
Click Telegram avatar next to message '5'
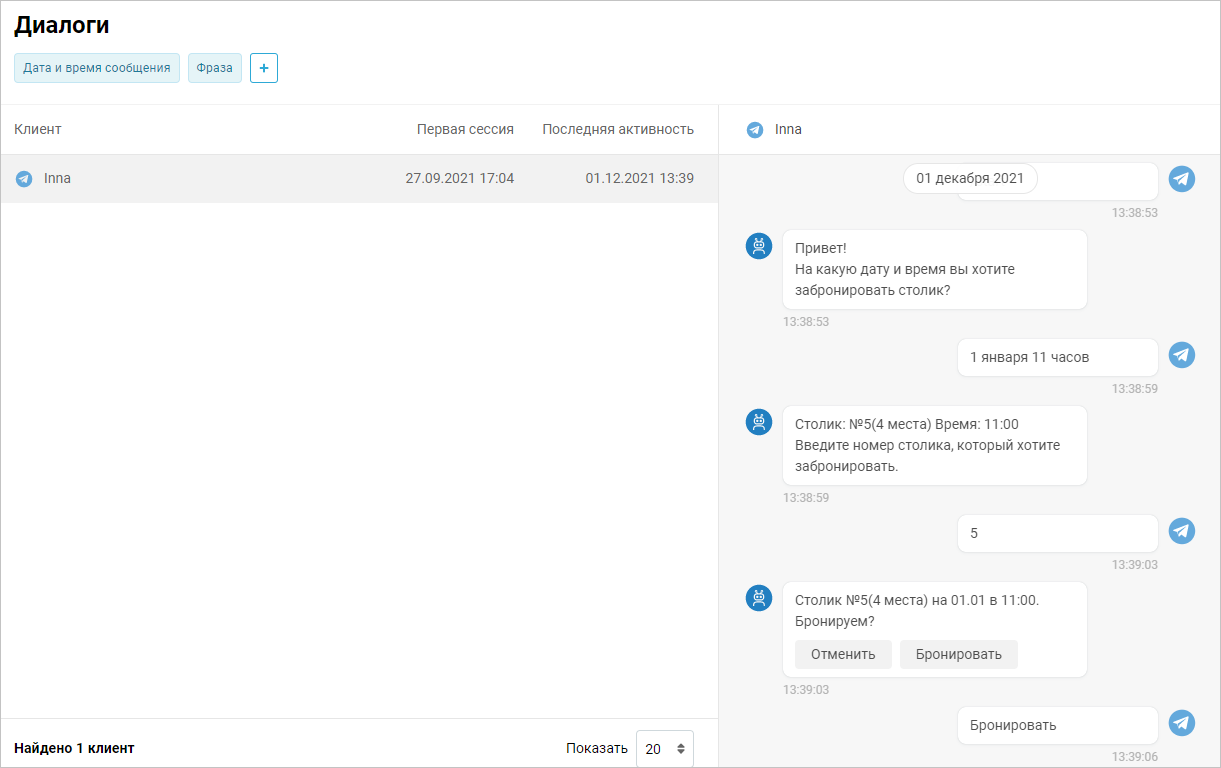tap(1182, 531)
